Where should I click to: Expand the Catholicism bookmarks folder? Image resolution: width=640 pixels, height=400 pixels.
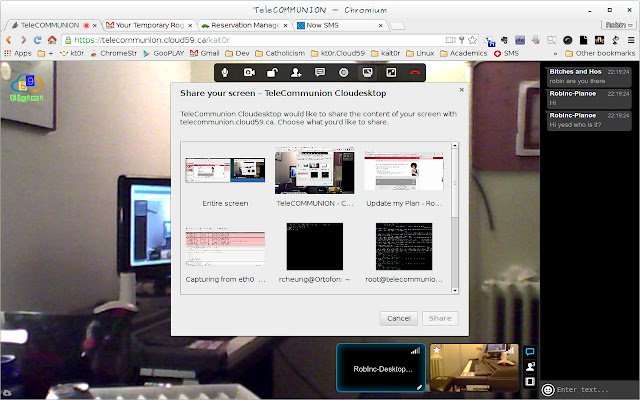pos(280,53)
